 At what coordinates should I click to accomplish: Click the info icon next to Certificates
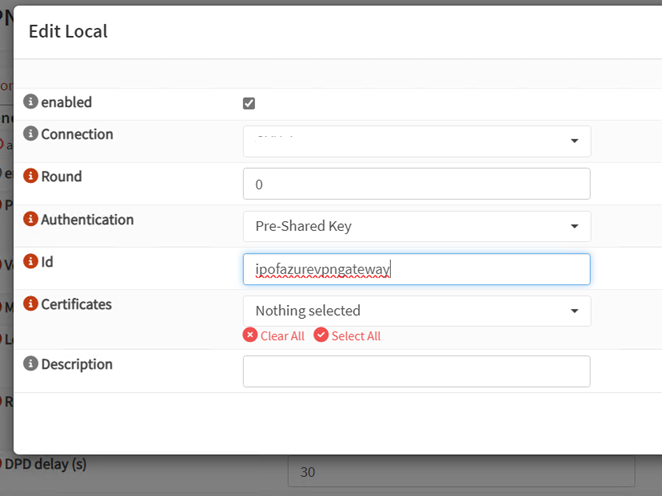coord(30,304)
